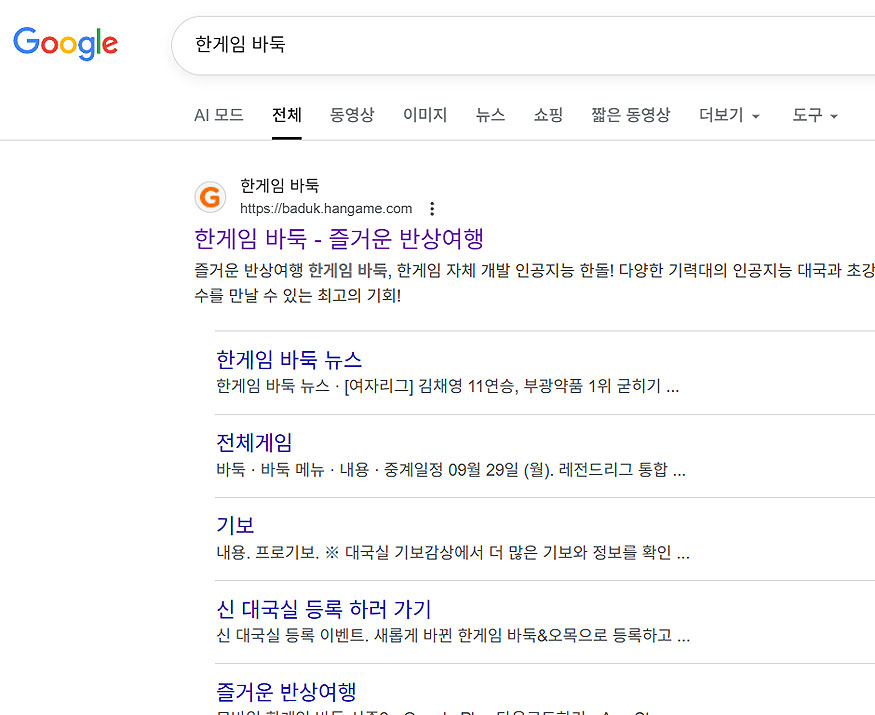This screenshot has height=715, width=875.
Task: Open the 즐거운 반상여행 sitelink at the bottom
Action: click(x=286, y=692)
